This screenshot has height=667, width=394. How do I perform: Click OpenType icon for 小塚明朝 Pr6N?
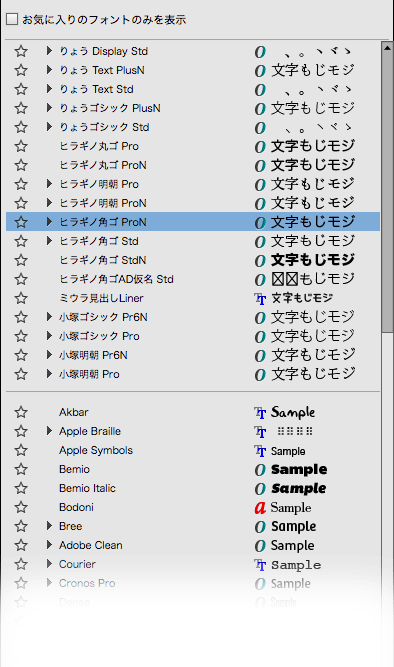(x=260, y=356)
